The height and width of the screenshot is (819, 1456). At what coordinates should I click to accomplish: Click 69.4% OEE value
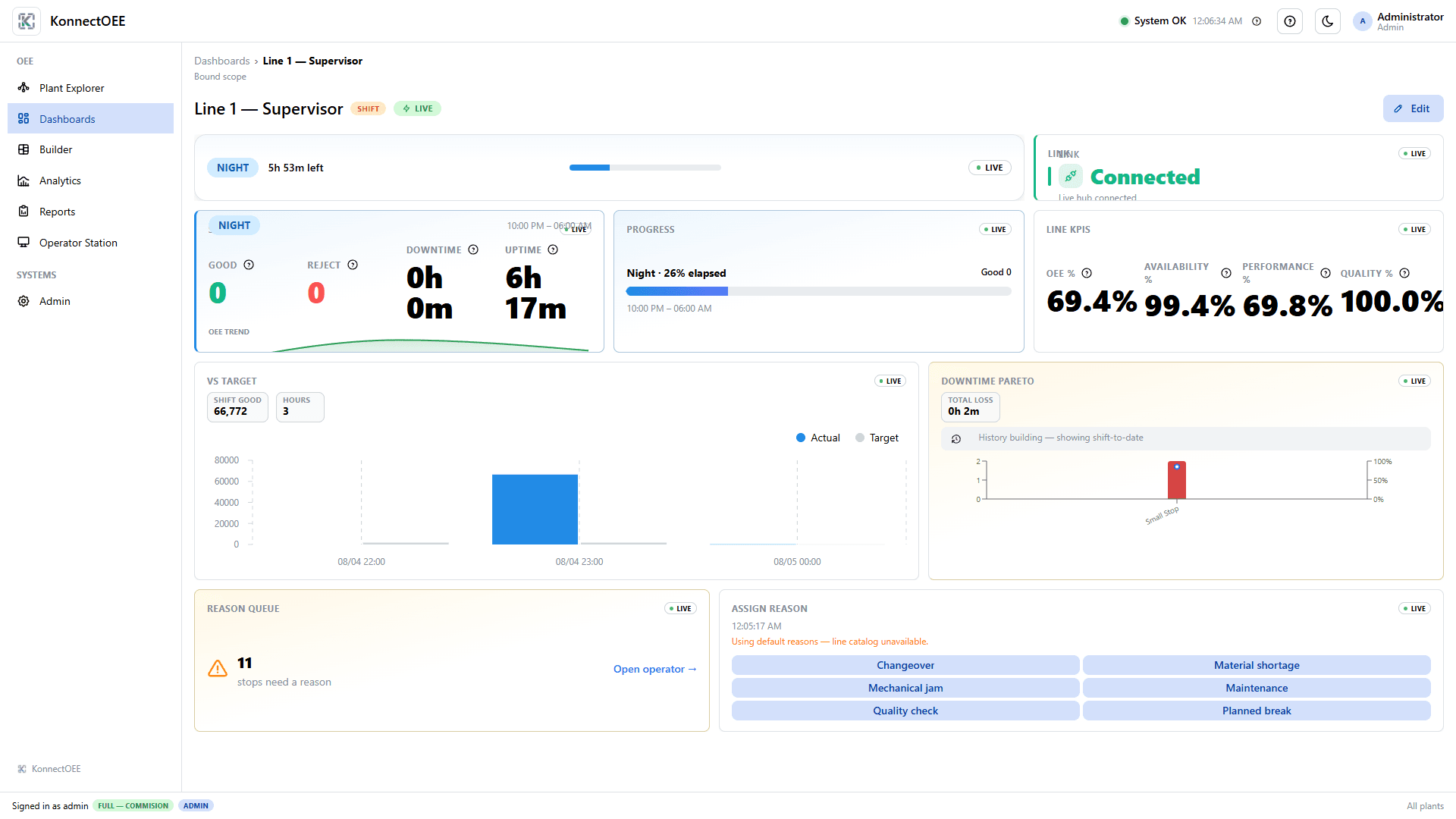pyautogui.click(x=1091, y=302)
